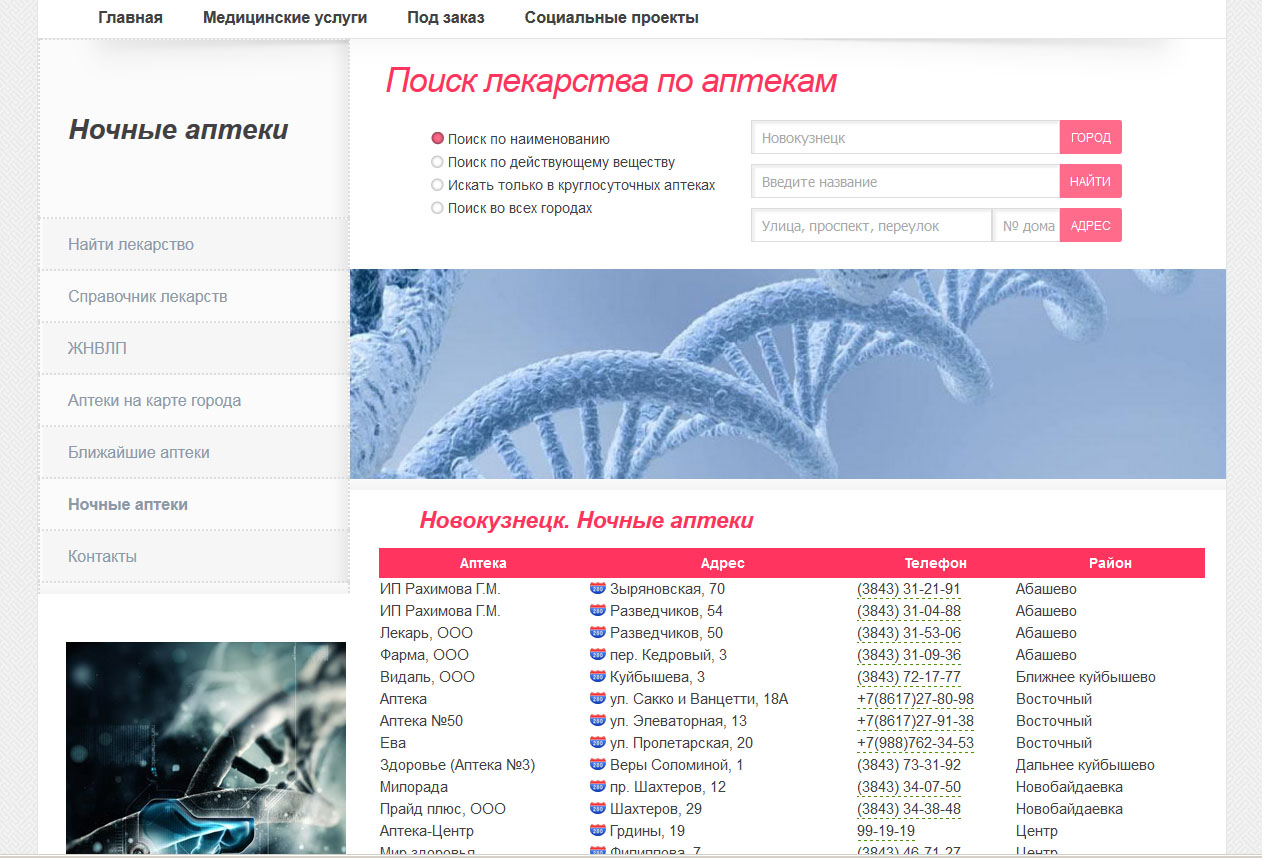Click map icon beside пр. Шахтеров, 12
Screen dimensions: 1262x858
click(x=598, y=786)
